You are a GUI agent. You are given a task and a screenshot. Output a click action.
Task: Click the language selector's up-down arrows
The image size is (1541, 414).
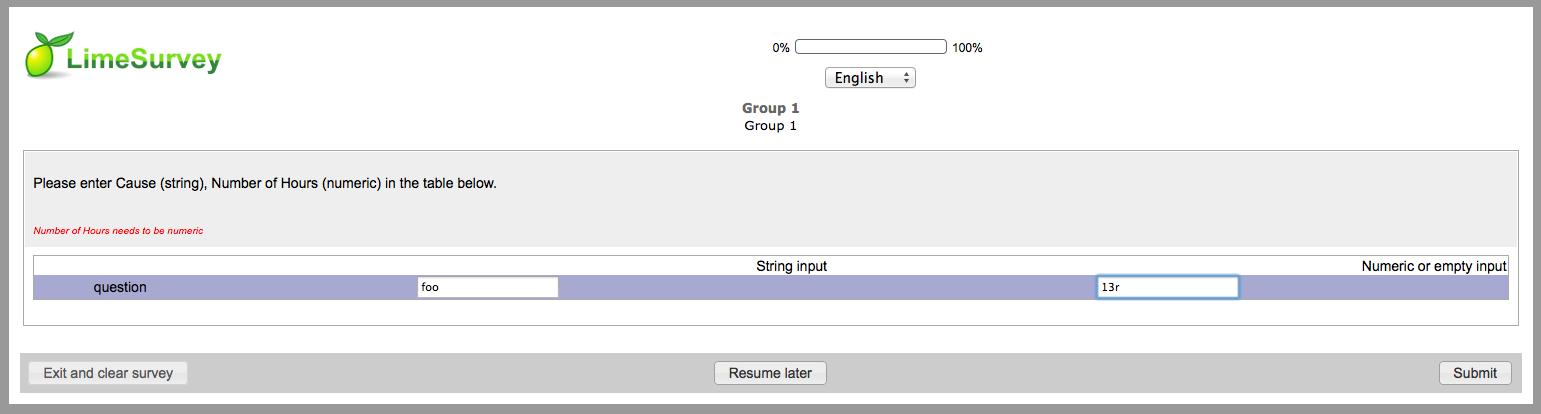tap(906, 78)
